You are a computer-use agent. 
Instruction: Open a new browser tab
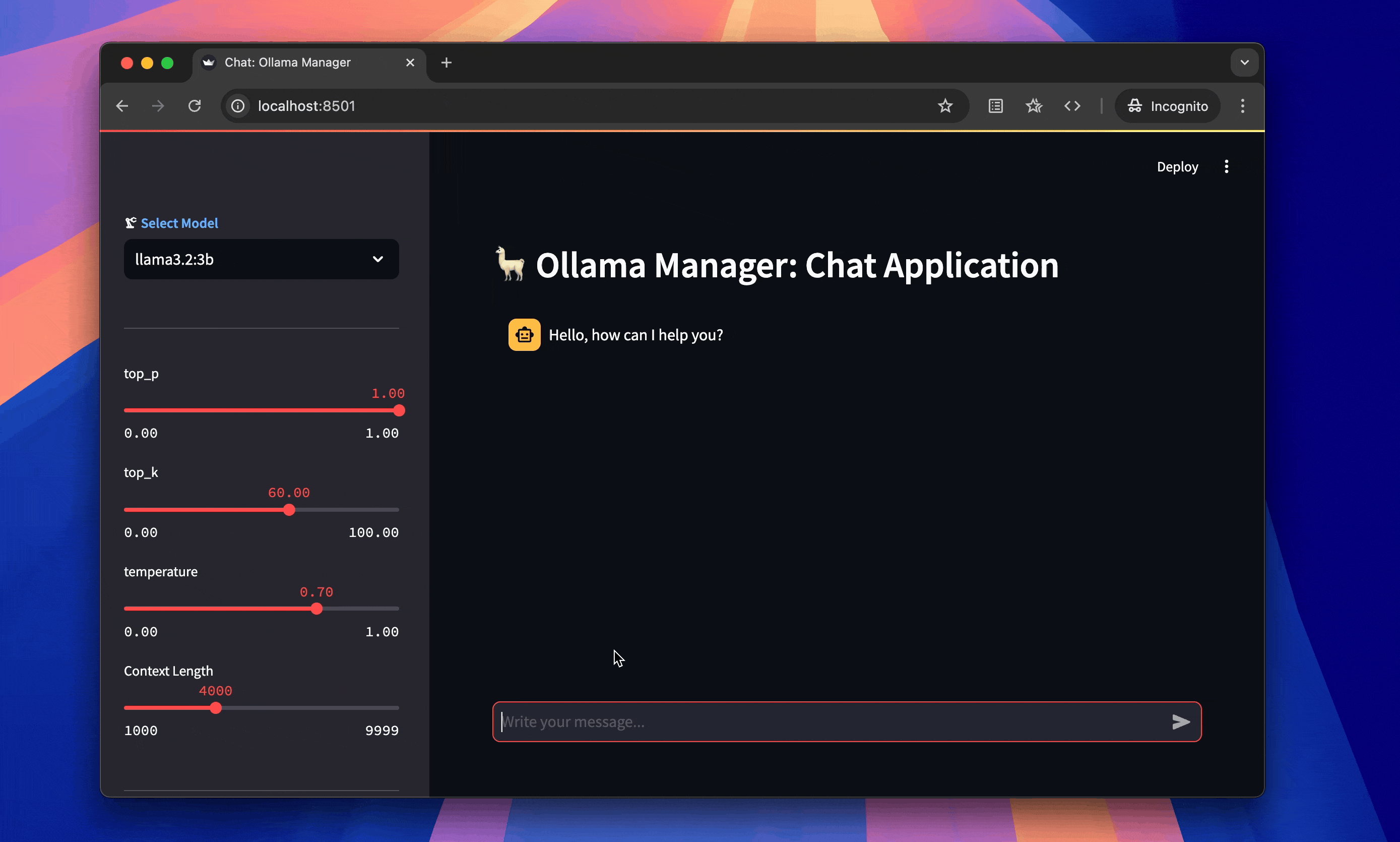tap(446, 63)
